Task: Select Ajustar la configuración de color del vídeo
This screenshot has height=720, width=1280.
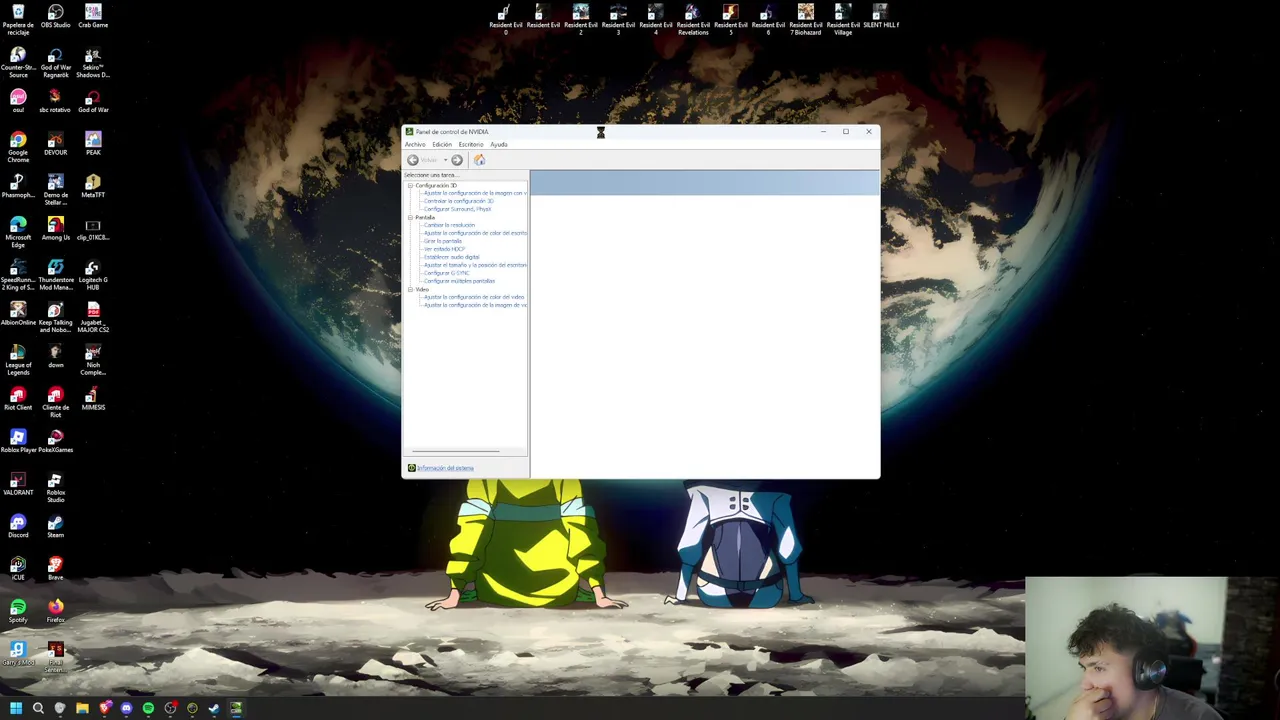Action: (x=475, y=297)
